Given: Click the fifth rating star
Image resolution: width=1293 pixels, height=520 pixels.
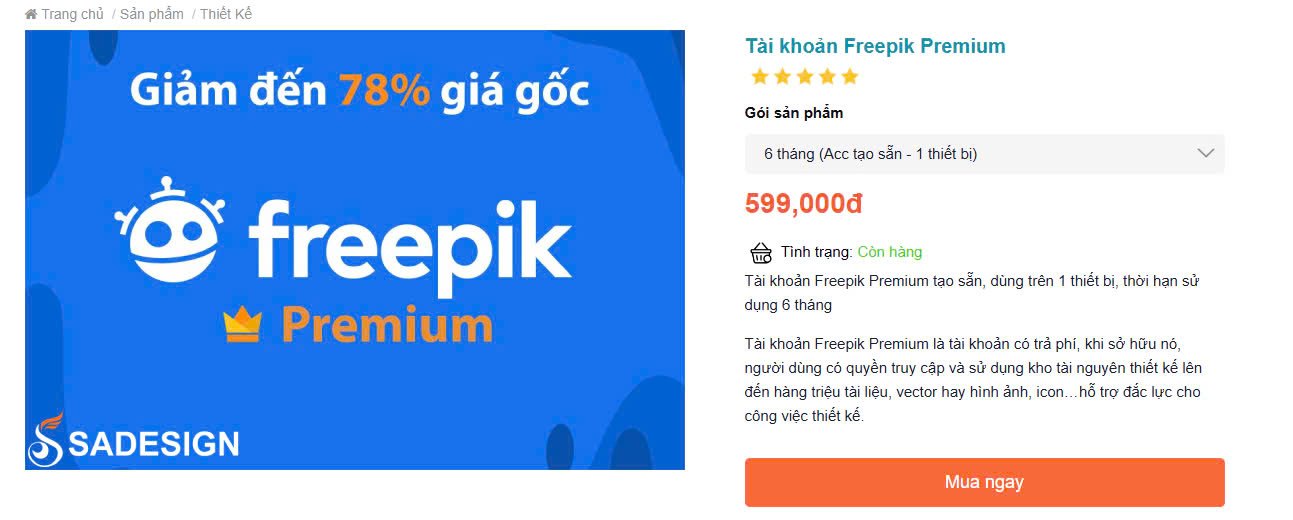Looking at the screenshot, I should tap(850, 77).
